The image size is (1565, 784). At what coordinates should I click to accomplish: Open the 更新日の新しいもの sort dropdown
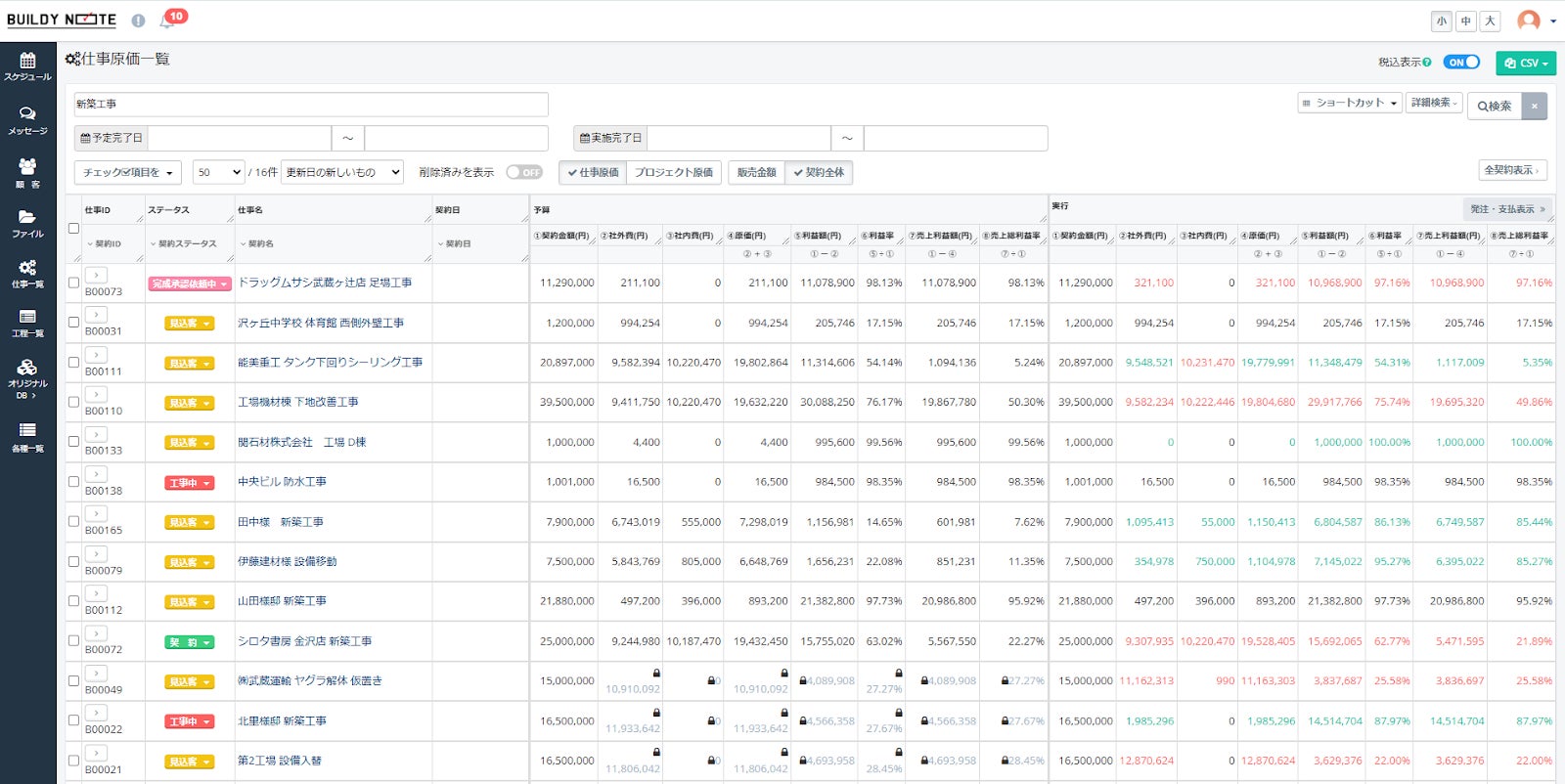(x=341, y=172)
